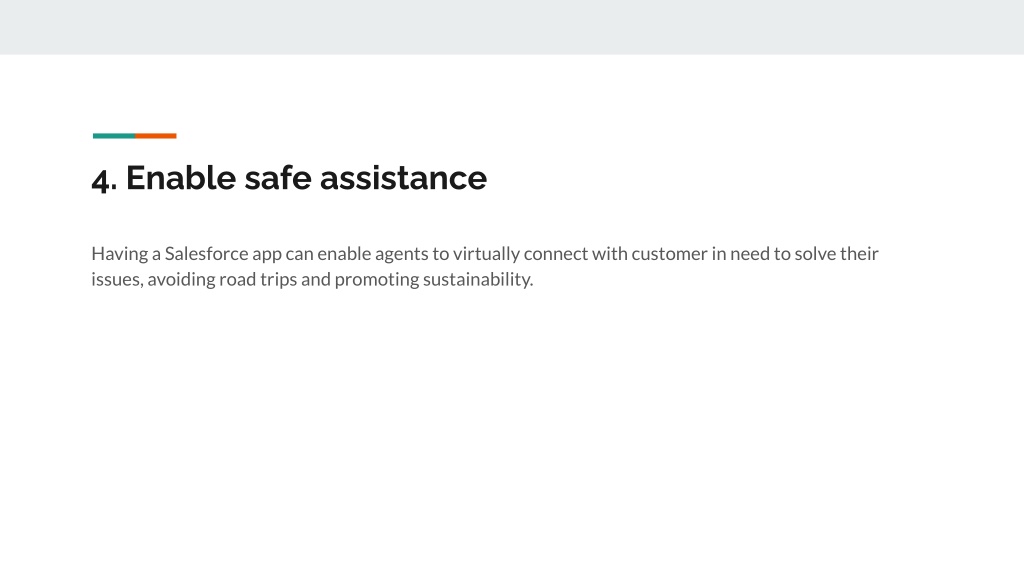
Task: Click the word 'Enable' in the heading
Action: coord(181,178)
